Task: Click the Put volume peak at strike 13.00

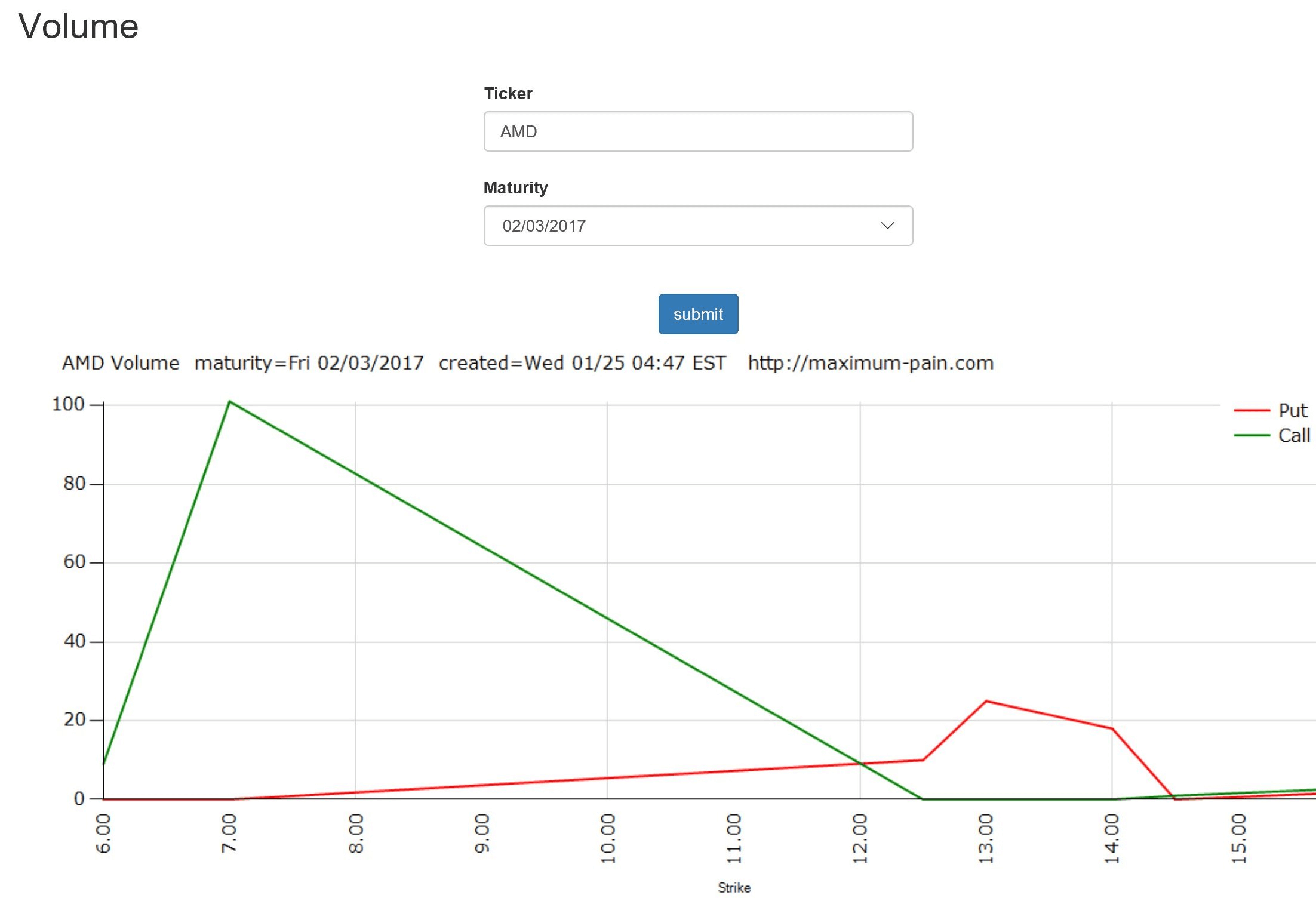Action: (986, 701)
